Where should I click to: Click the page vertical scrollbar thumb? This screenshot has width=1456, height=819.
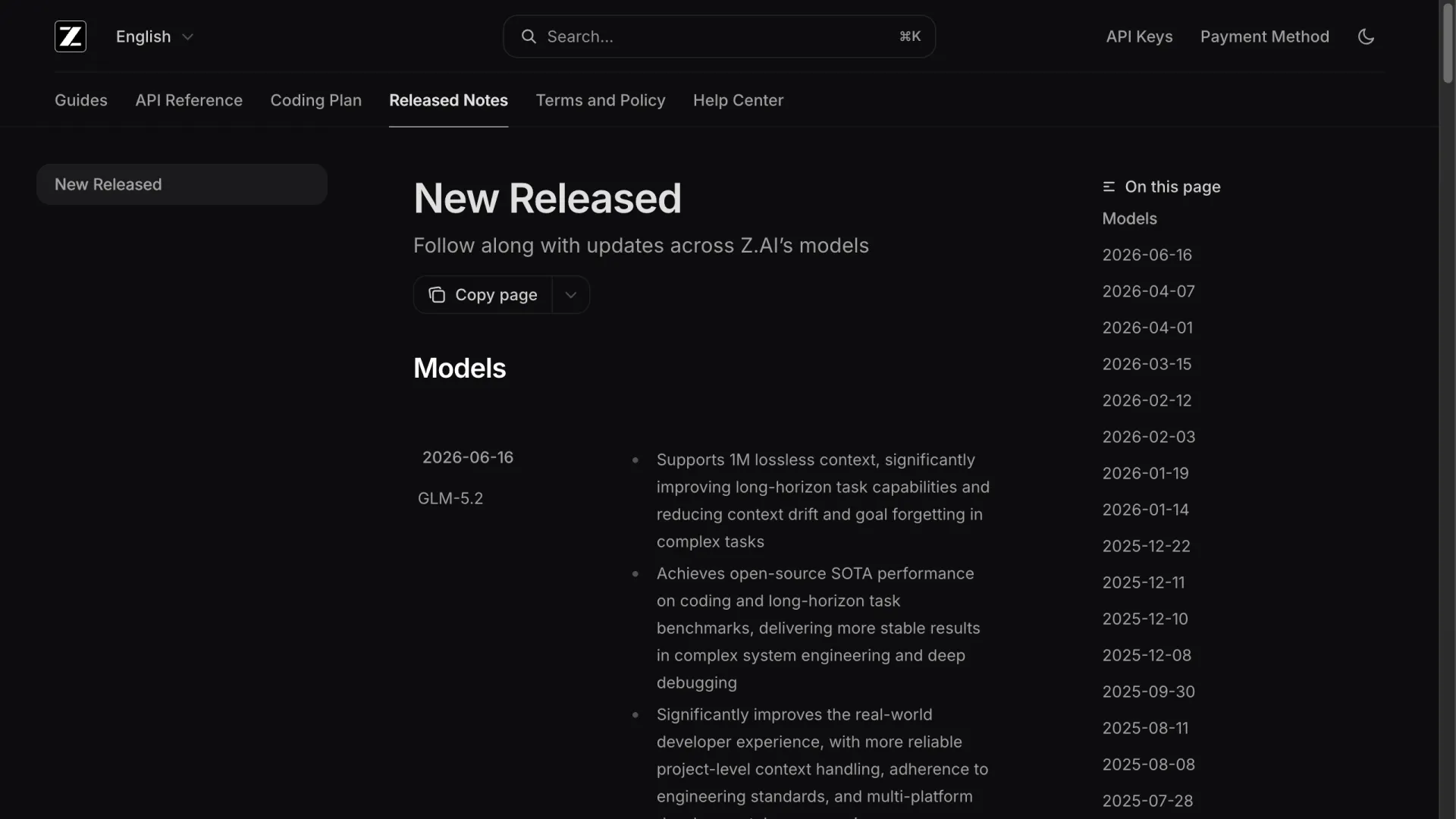1448,44
